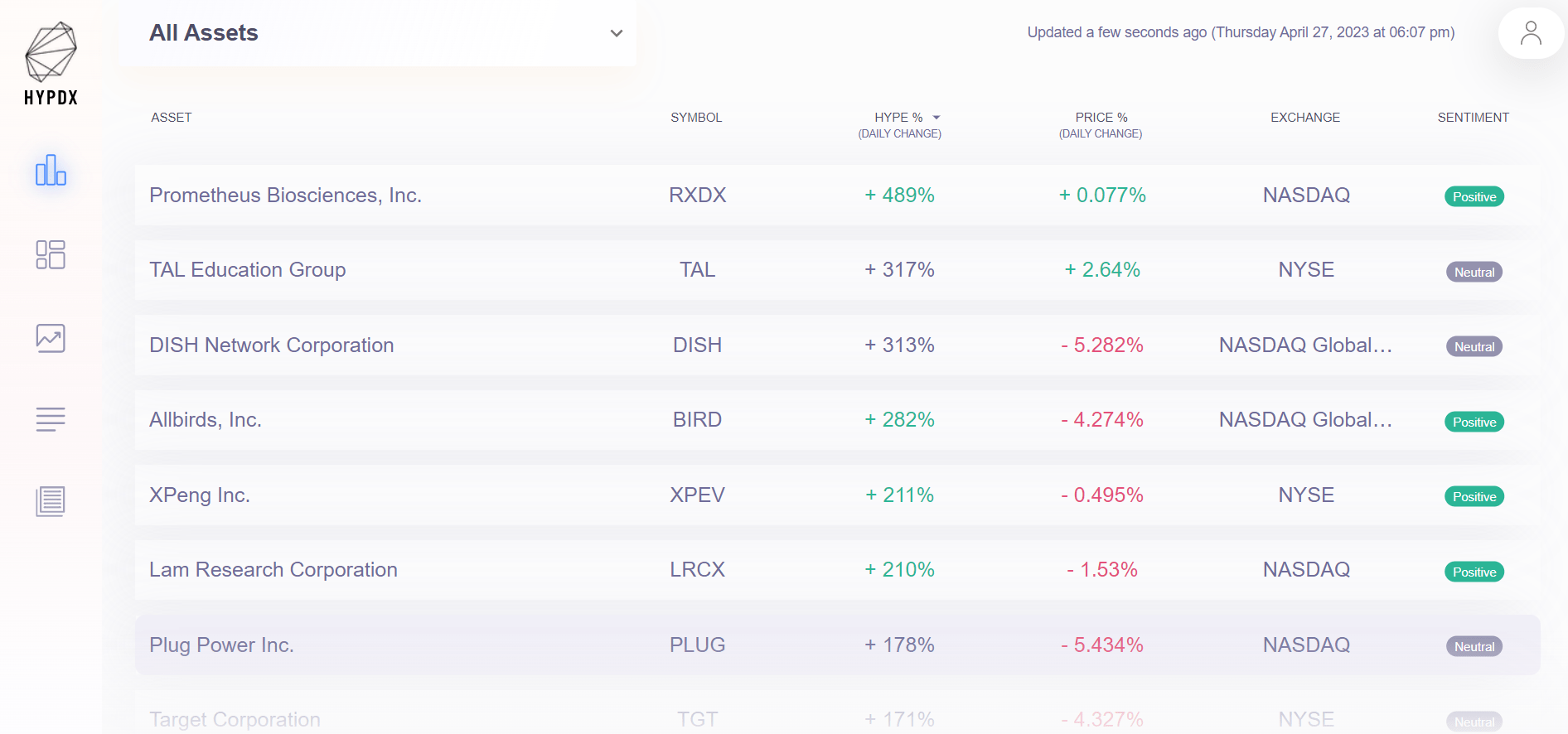Click the TAL symbol cell
Image resolution: width=1568 pixels, height=734 pixels.
point(697,270)
